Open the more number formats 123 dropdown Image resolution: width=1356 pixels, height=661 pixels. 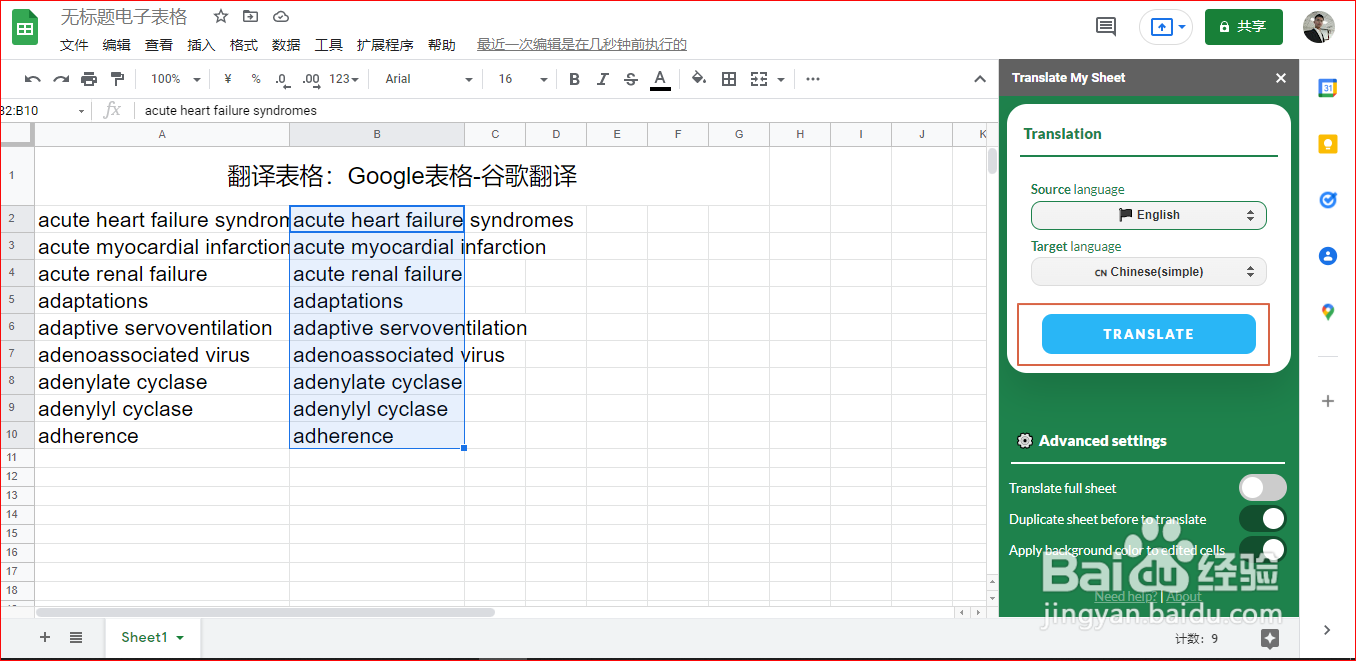[x=343, y=79]
